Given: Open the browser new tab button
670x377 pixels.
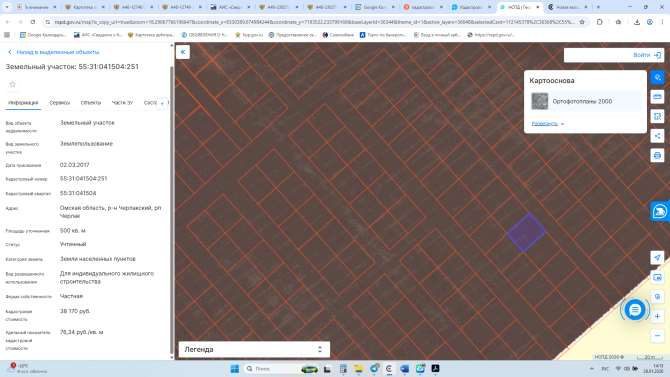Looking at the screenshot, I should (x=598, y=7).
